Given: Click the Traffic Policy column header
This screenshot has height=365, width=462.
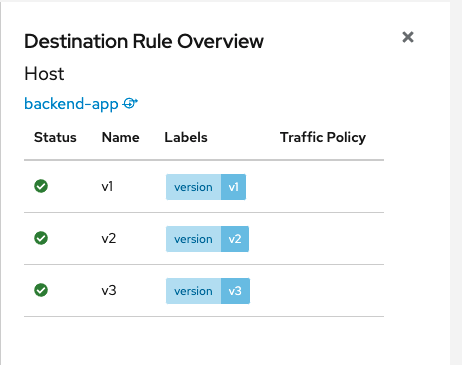Looking at the screenshot, I should pyautogui.click(x=323, y=137).
